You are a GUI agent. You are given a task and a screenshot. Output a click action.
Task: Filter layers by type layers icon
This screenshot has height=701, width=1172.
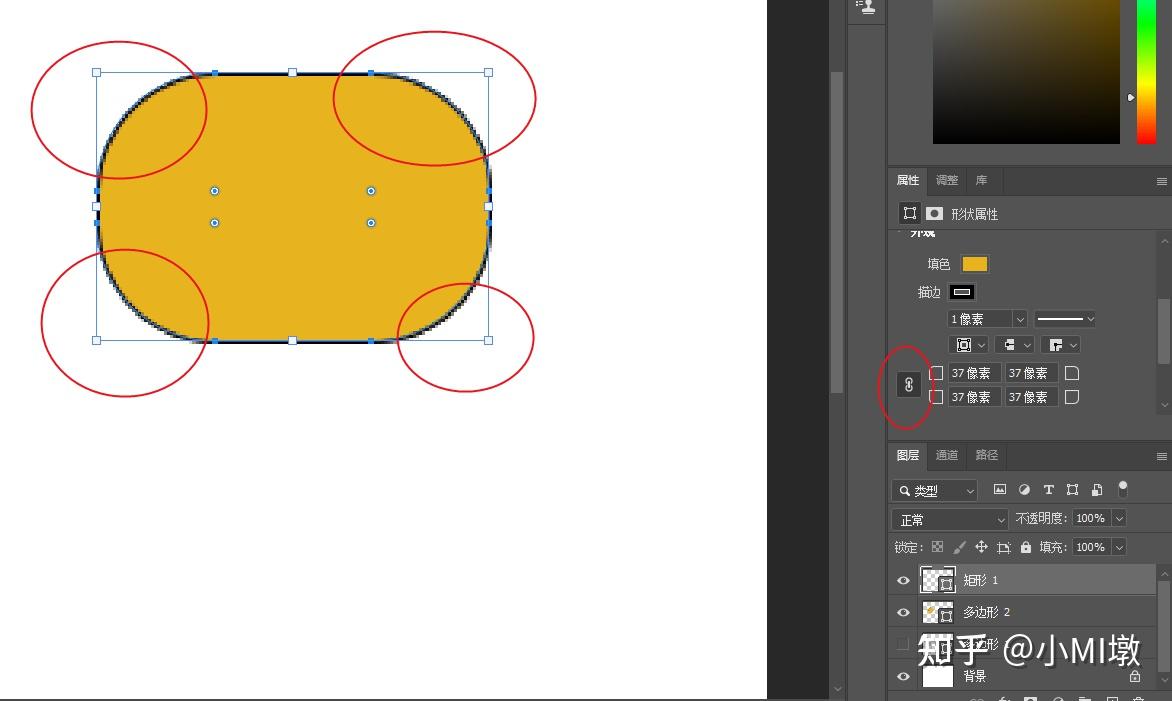click(1049, 490)
